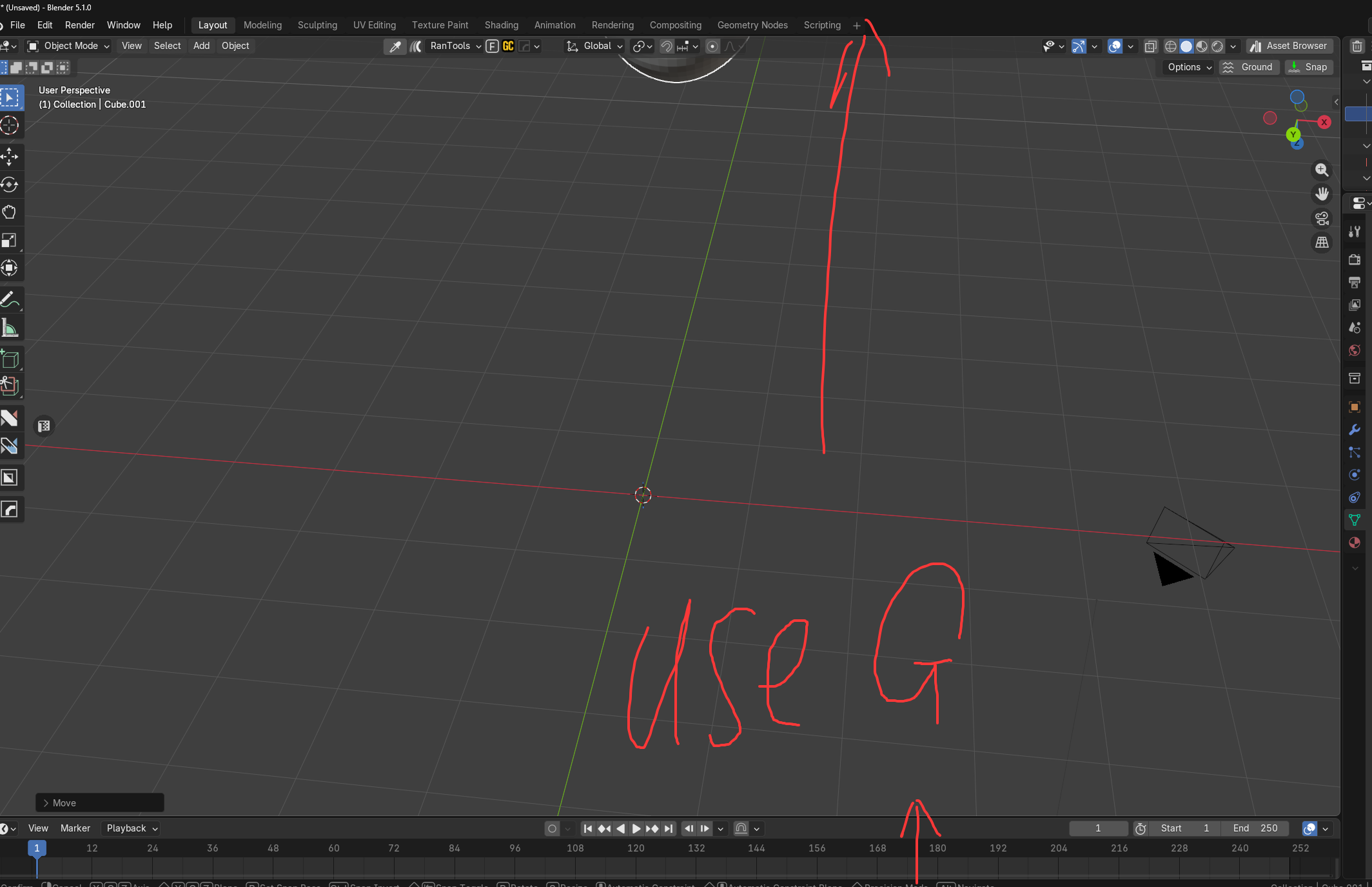Viewport: 1372px width, 887px height.
Task: Toggle proportional editing button
Action: [x=712, y=46]
